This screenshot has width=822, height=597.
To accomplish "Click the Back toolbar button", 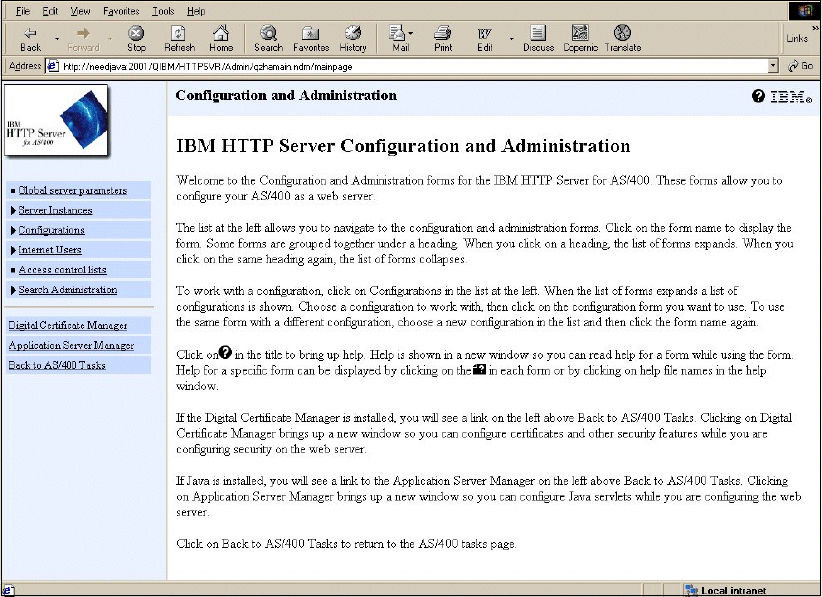I will [30, 39].
